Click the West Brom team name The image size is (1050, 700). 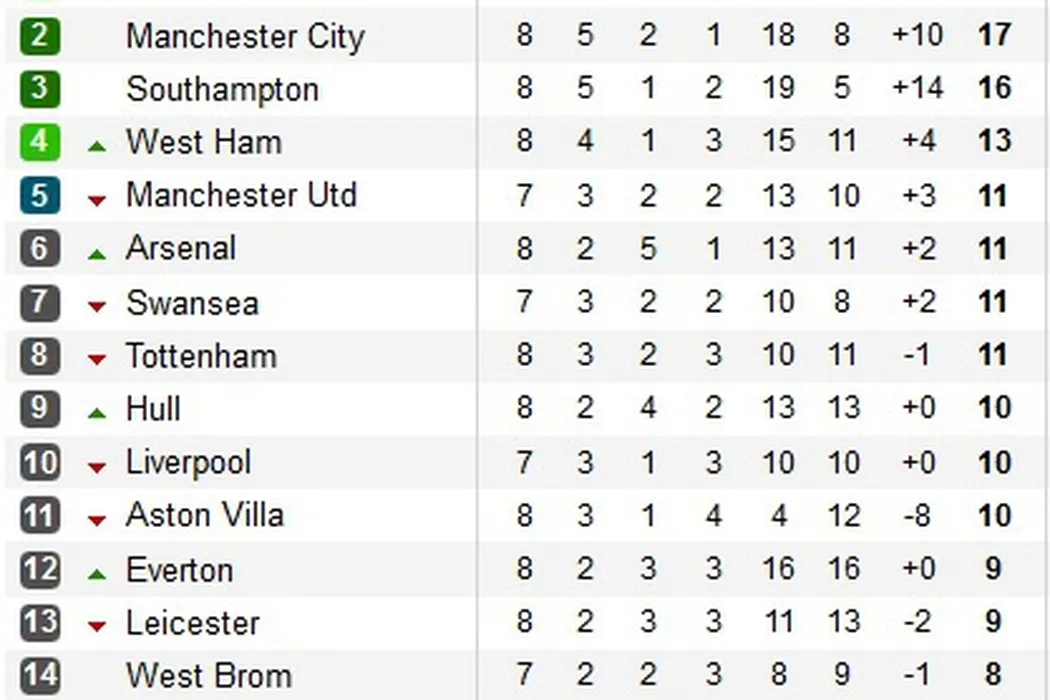[x=208, y=676]
